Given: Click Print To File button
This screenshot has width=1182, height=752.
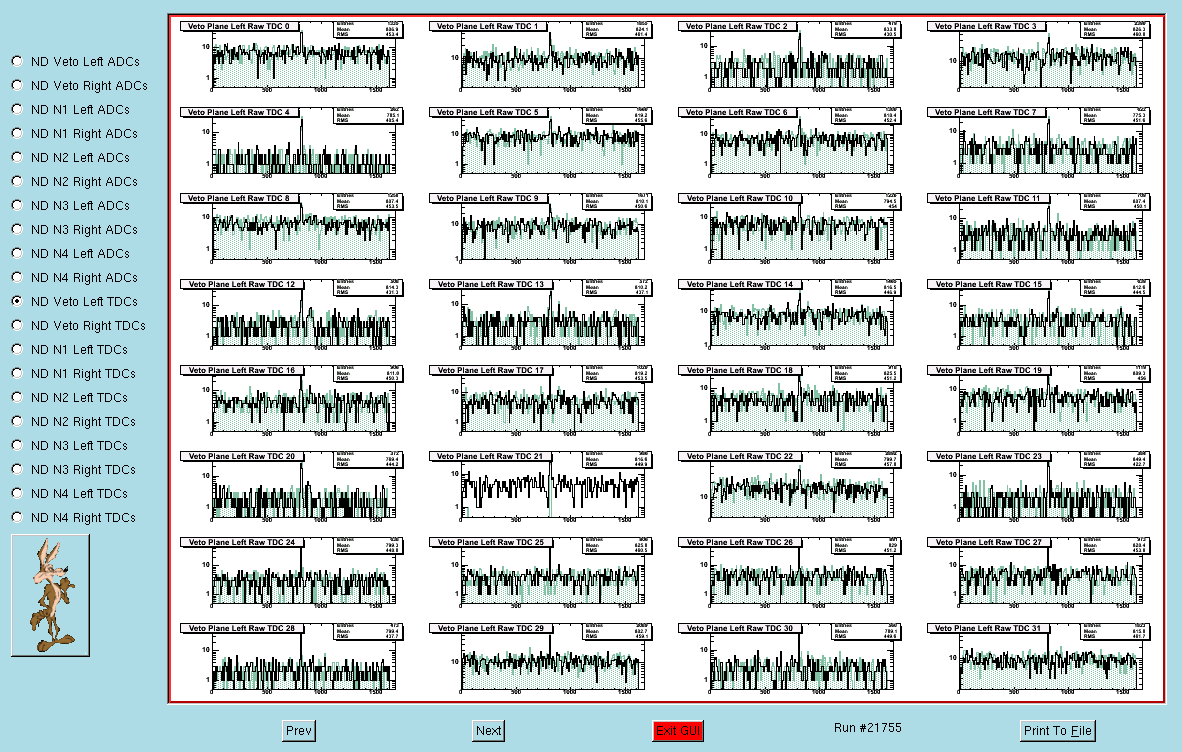Looking at the screenshot, I should [1058, 730].
